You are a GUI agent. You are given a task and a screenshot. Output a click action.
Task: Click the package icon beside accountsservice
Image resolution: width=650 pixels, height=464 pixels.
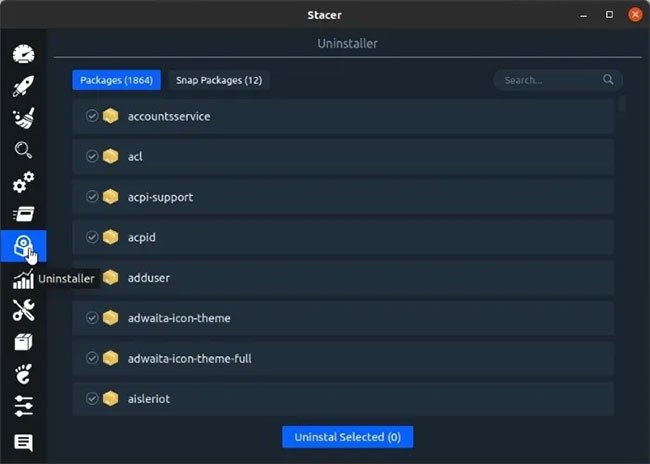111,116
